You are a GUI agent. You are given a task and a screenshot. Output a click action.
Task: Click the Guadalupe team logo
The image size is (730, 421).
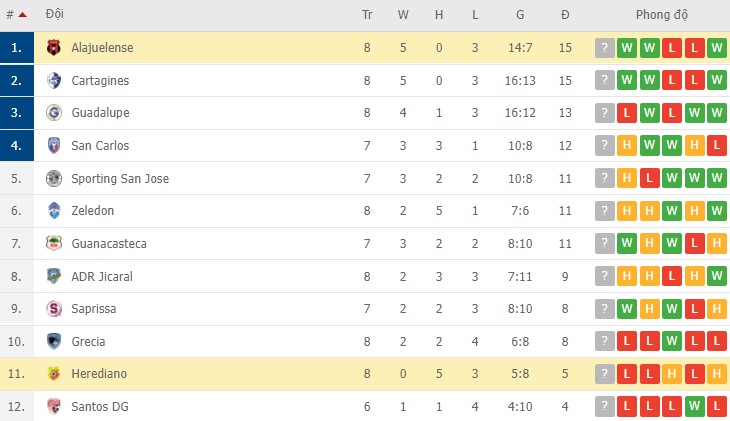click(54, 113)
